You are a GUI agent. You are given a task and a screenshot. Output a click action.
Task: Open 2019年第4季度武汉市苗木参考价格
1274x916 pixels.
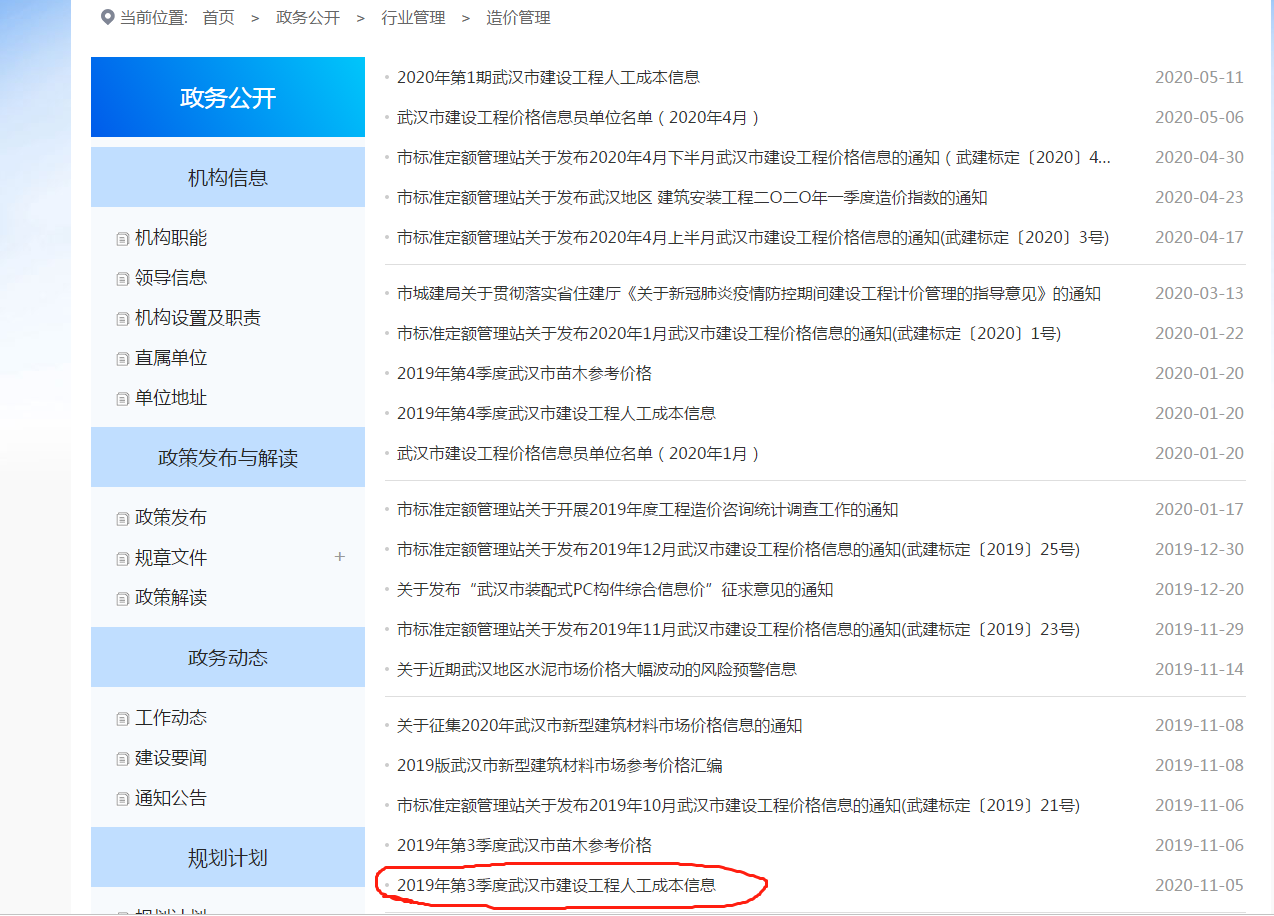524,373
